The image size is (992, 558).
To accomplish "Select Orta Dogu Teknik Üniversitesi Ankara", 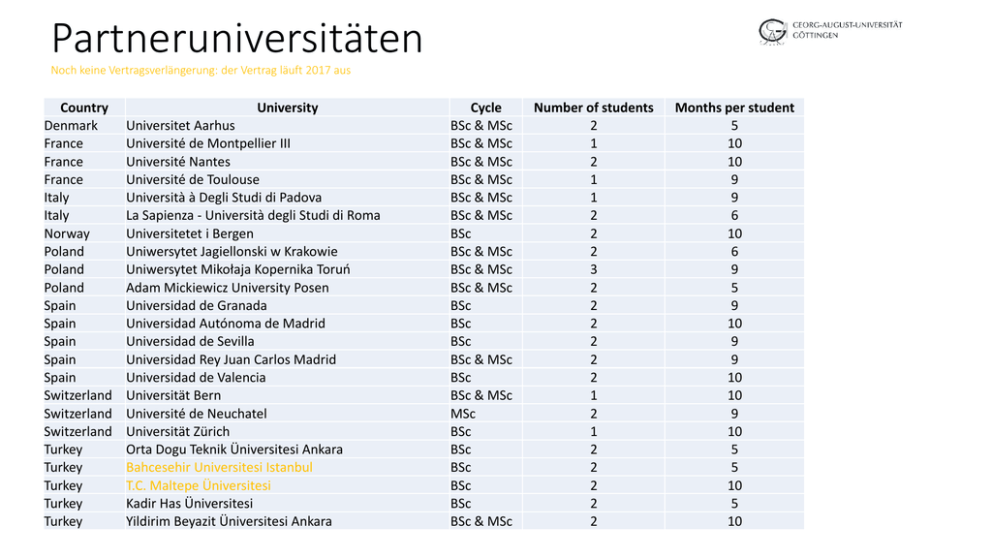I will point(234,449).
